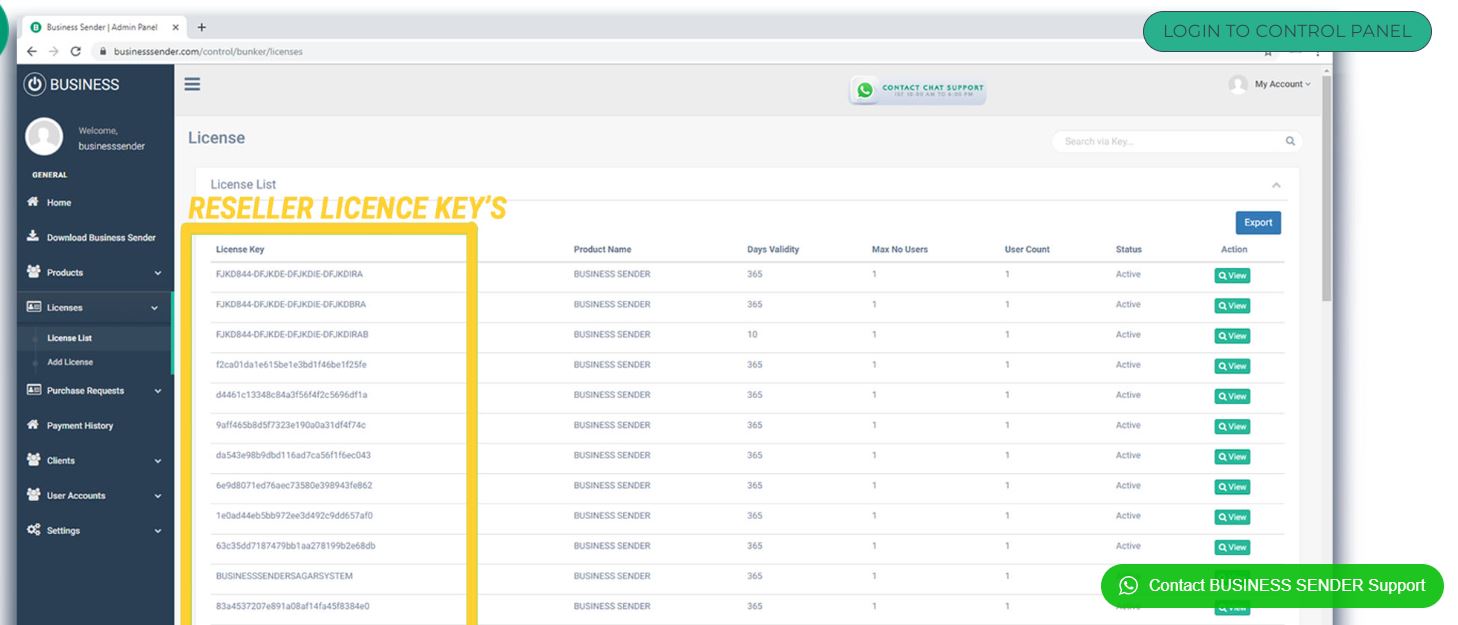1458x625 pixels.
Task: Click the Products group icon
Action: click(33, 272)
